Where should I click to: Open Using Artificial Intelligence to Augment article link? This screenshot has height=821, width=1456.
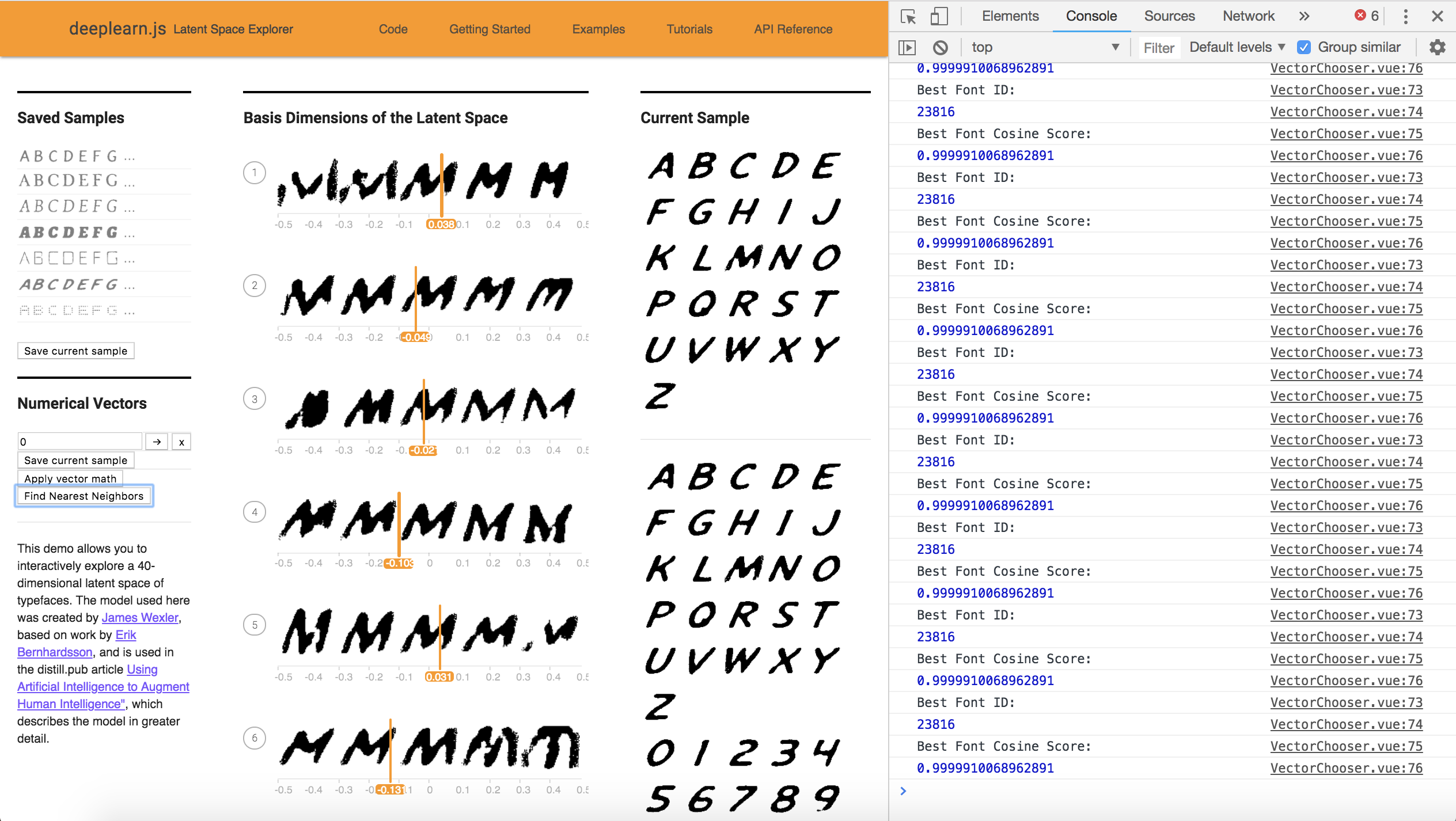pyautogui.click(x=103, y=686)
